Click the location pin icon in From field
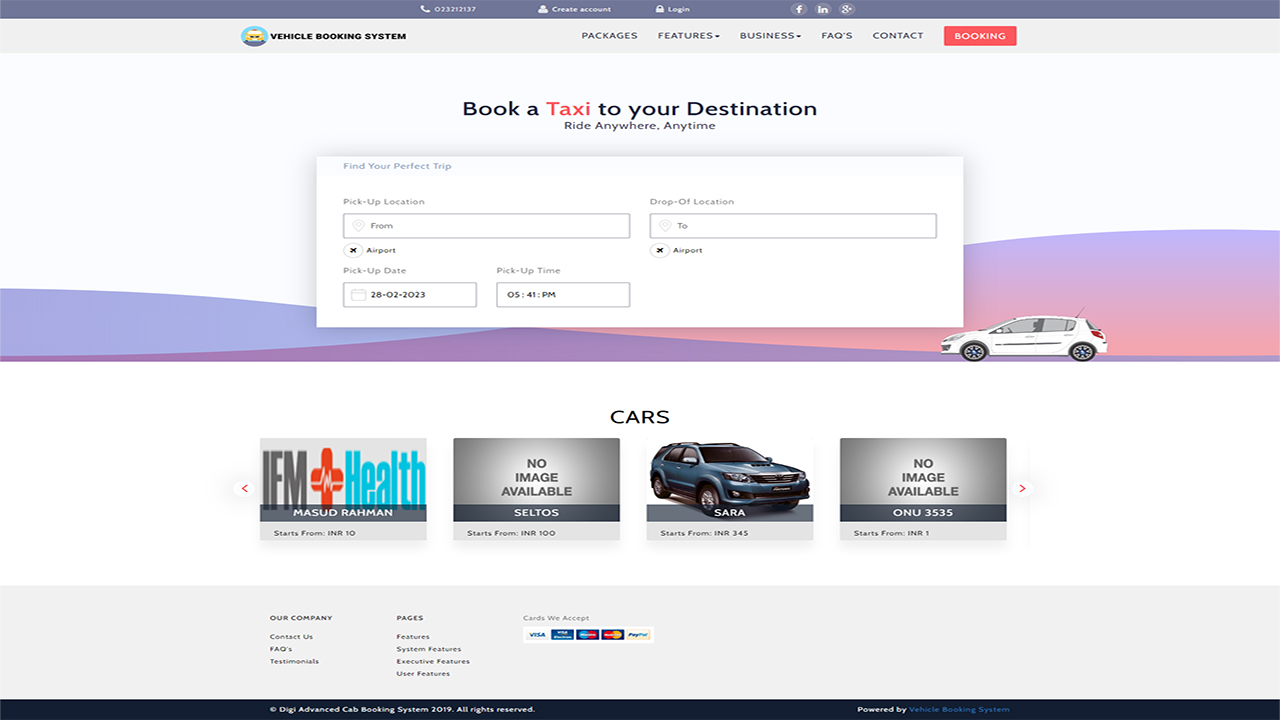1280x720 pixels. coord(360,225)
